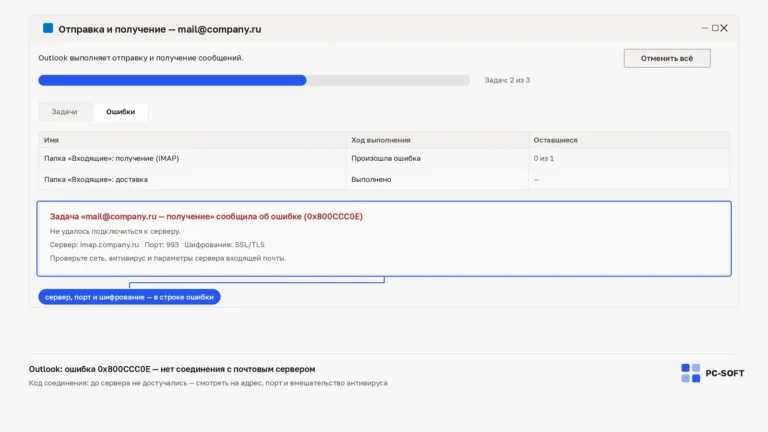Click the Отменить всё button
This screenshot has width=768, height=432.
[x=667, y=58]
